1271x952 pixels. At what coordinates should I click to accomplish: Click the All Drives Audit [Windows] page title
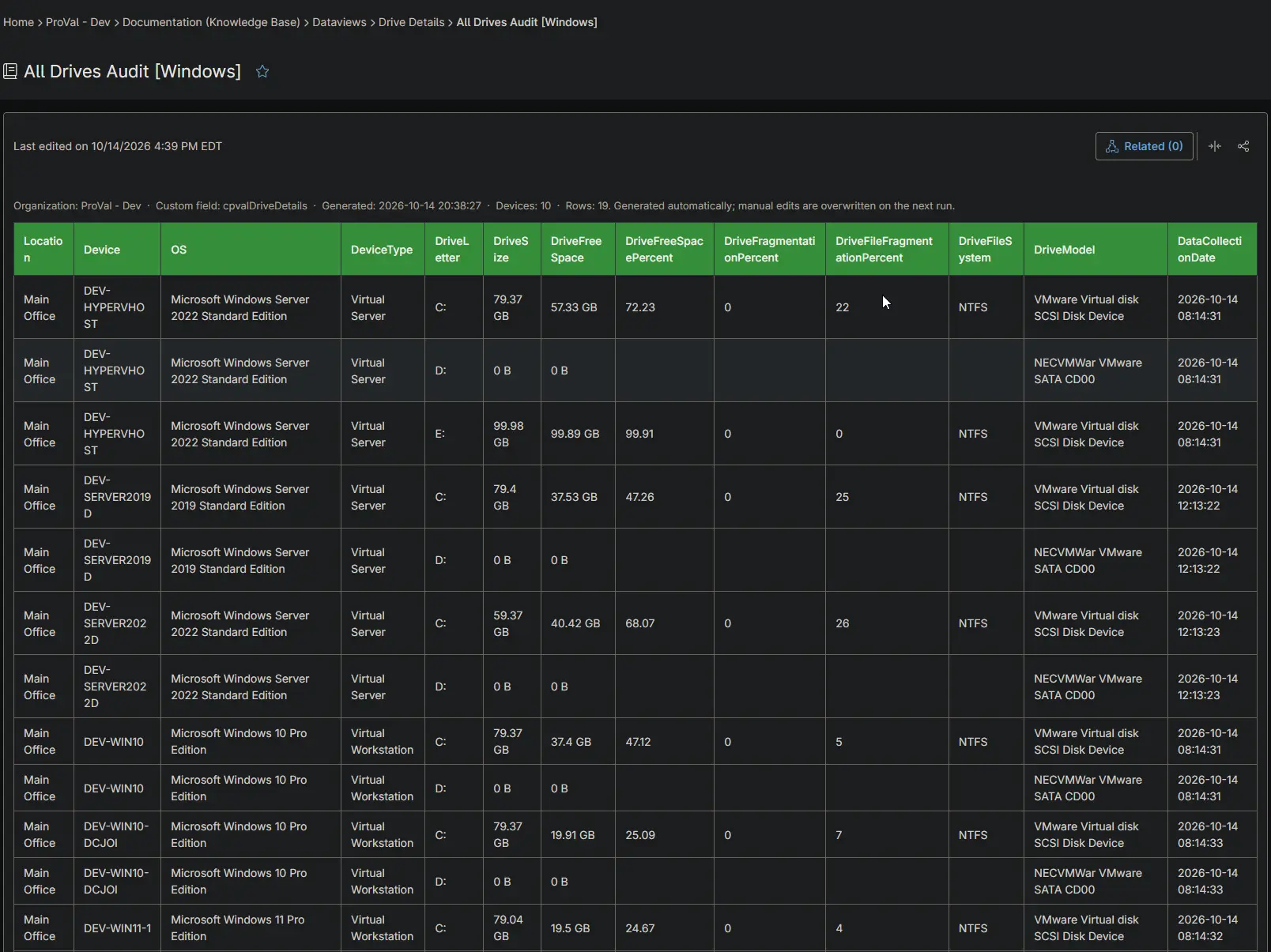[132, 72]
